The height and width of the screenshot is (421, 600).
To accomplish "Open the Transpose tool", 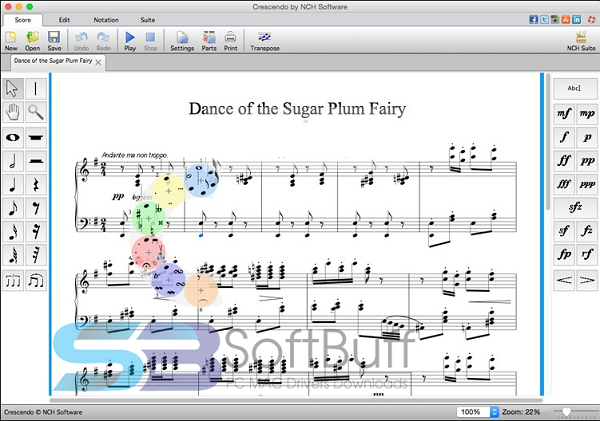I will coord(265,41).
